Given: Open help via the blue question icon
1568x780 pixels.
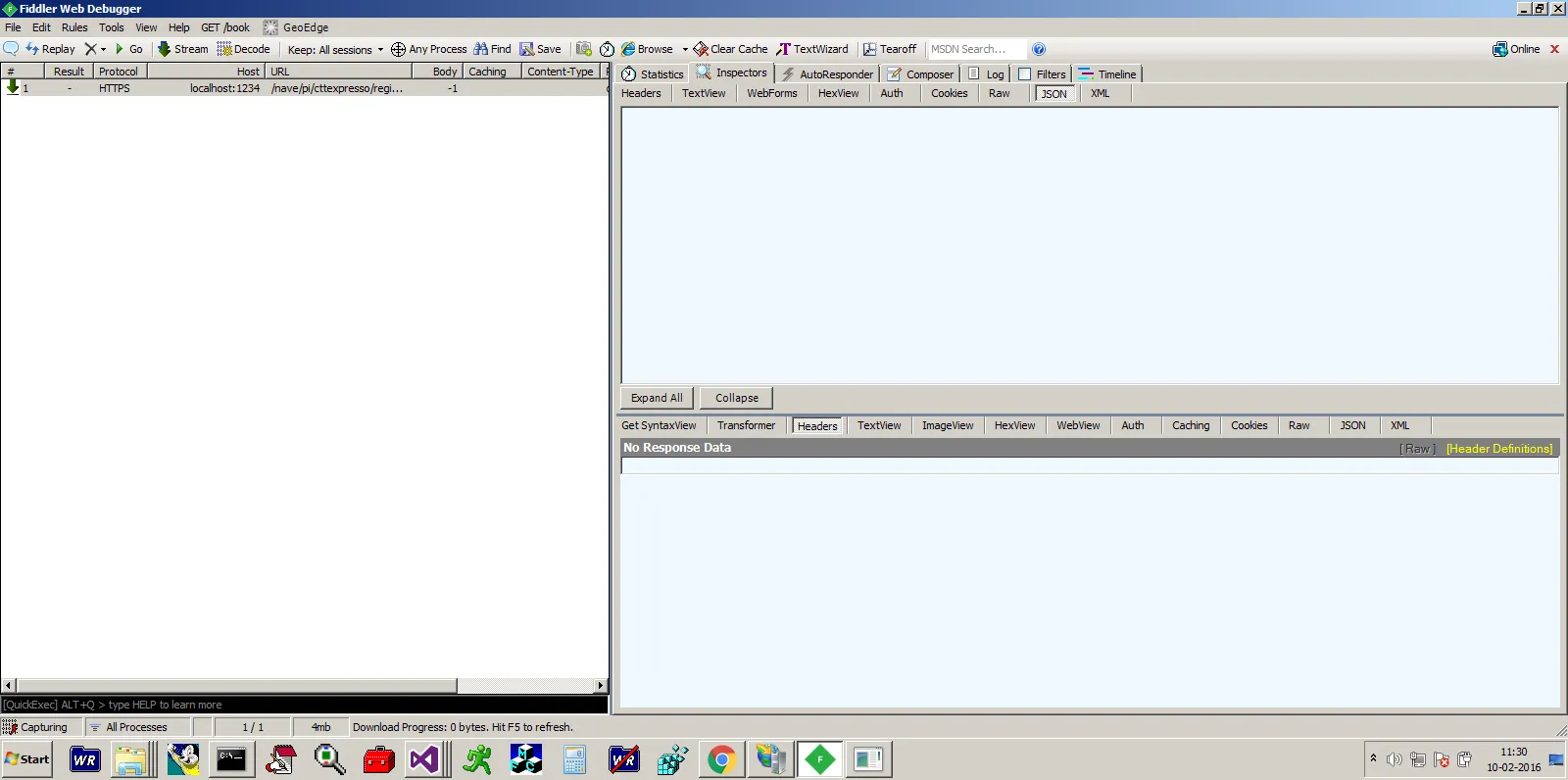Looking at the screenshot, I should (x=1039, y=49).
